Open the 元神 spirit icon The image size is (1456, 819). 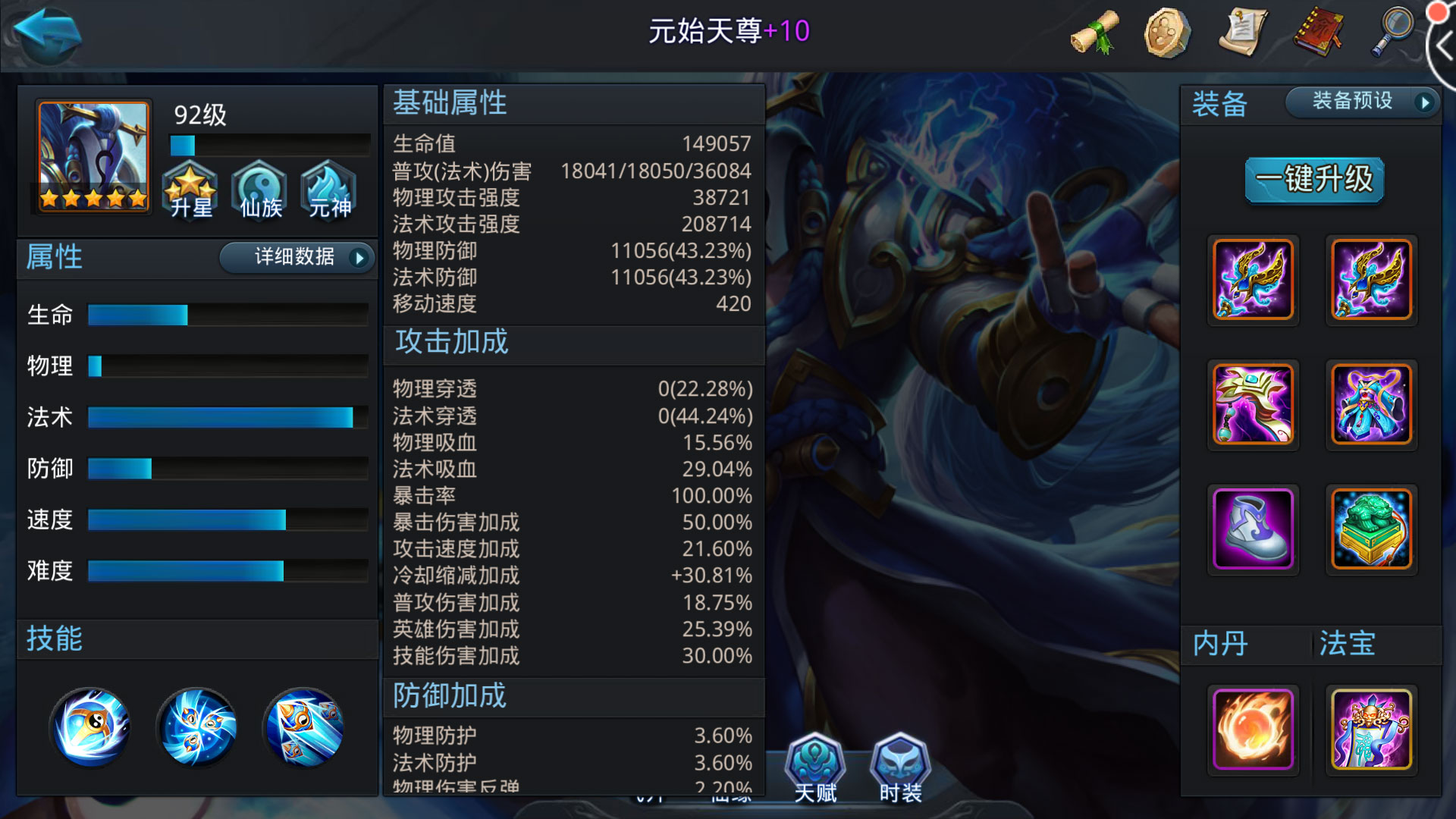329,190
